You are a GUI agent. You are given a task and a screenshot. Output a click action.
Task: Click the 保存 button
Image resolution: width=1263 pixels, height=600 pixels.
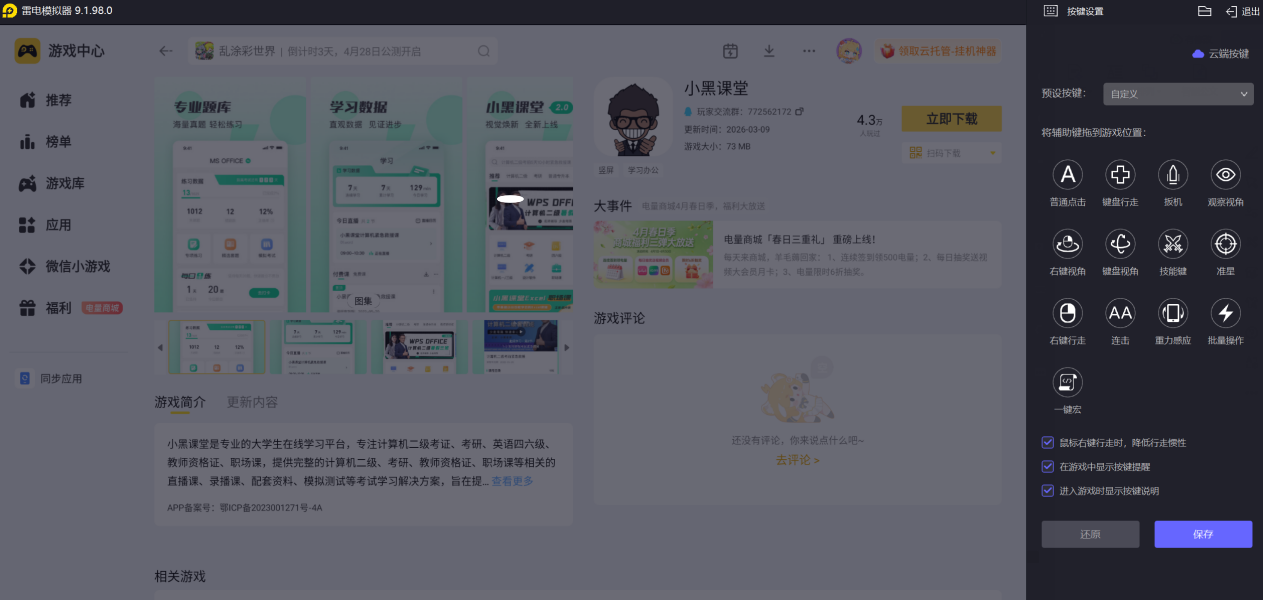tap(1203, 534)
